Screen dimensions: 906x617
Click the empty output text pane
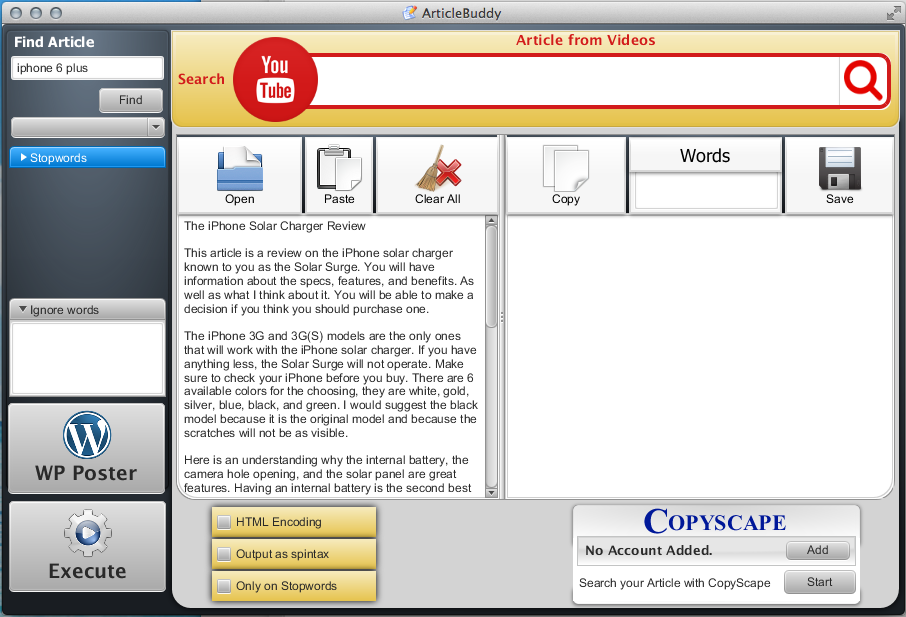[x=700, y=356]
